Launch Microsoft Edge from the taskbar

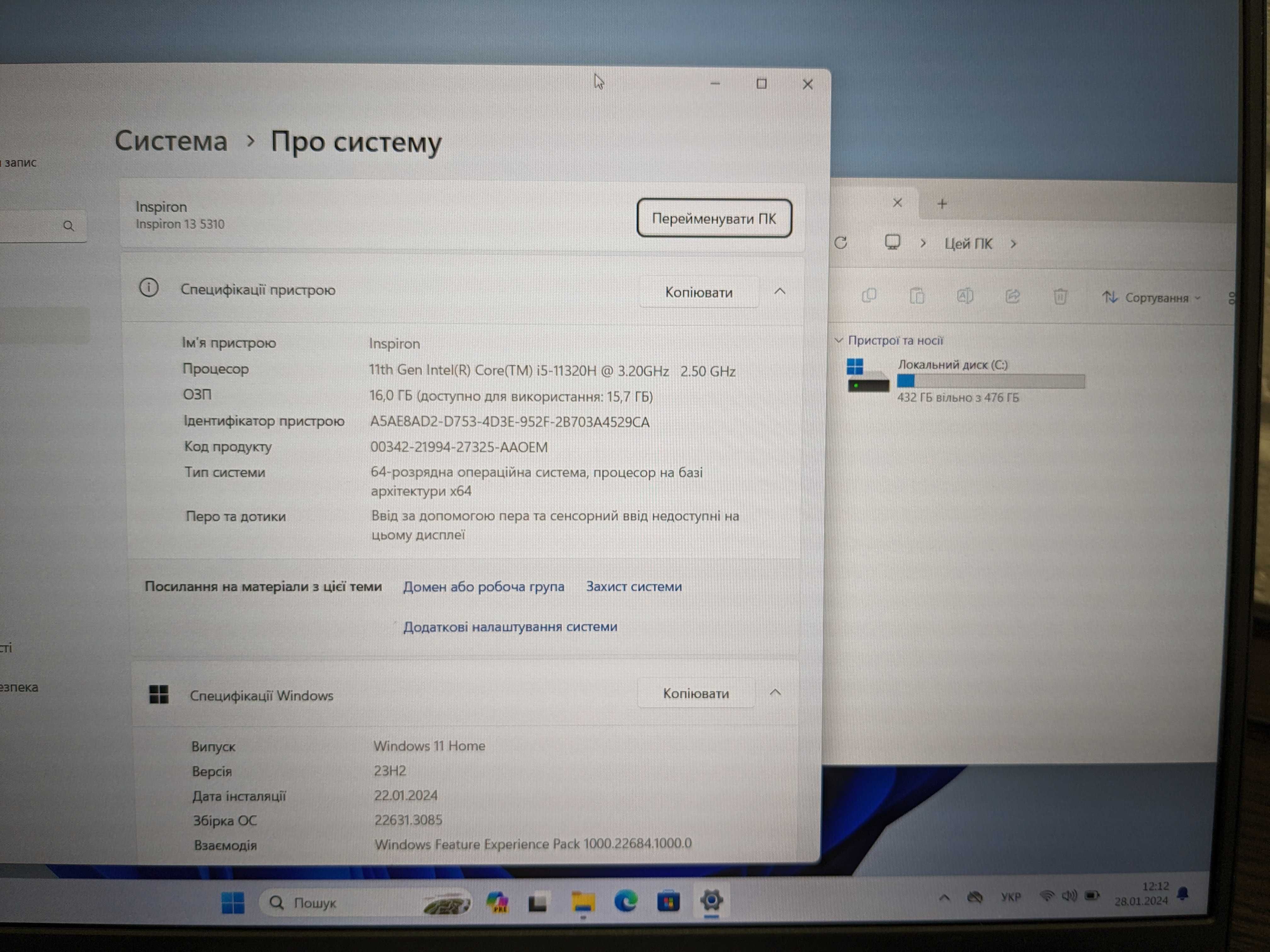tap(625, 901)
